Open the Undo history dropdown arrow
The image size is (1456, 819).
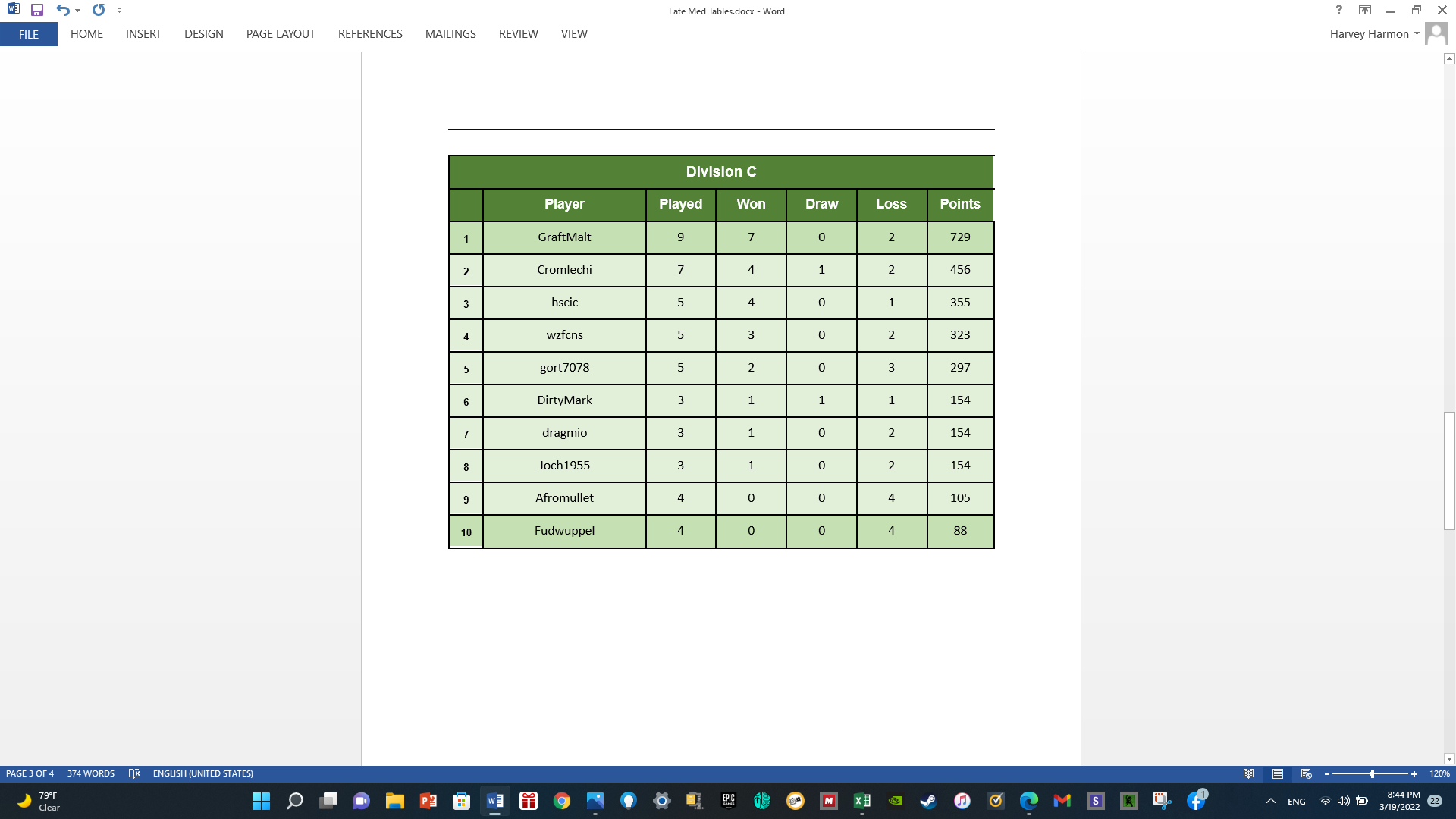pyautogui.click(x=77, y=11)
